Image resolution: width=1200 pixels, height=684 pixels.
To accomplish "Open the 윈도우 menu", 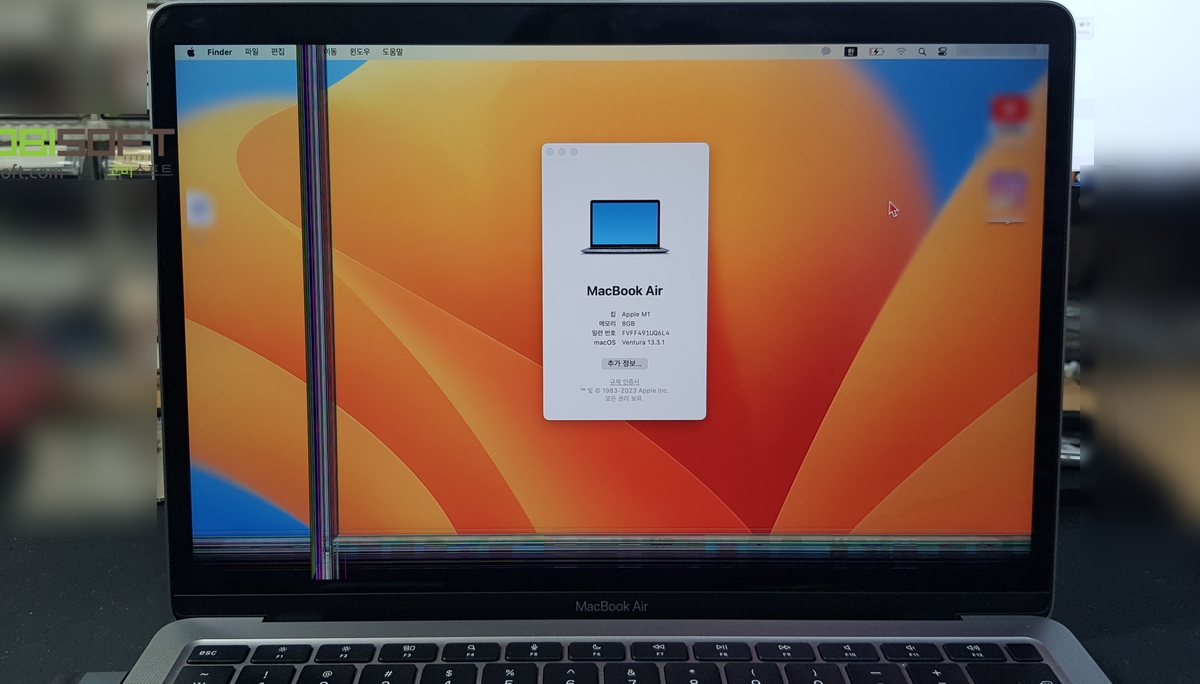I will tap(359, 52).
